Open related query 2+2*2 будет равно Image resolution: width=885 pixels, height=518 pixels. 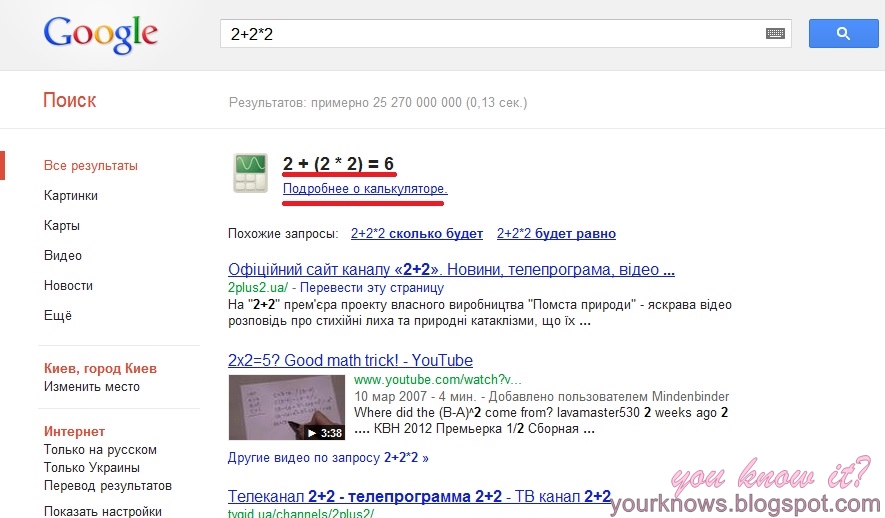click(557, 234)
